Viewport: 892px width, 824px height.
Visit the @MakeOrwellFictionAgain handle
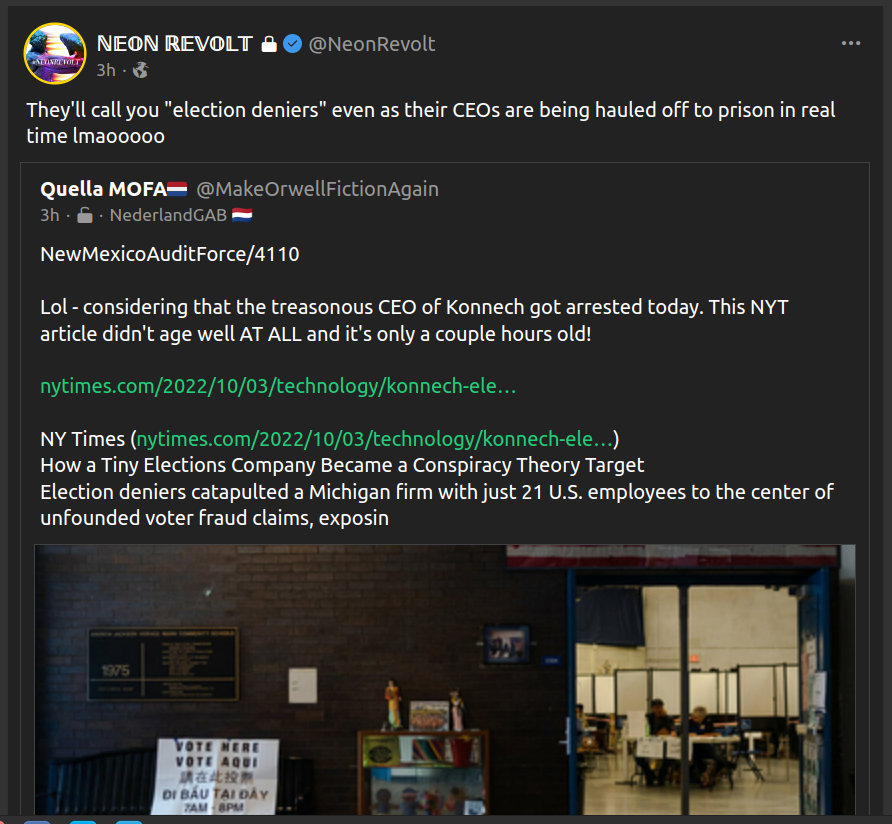click(x=317, y=189)
